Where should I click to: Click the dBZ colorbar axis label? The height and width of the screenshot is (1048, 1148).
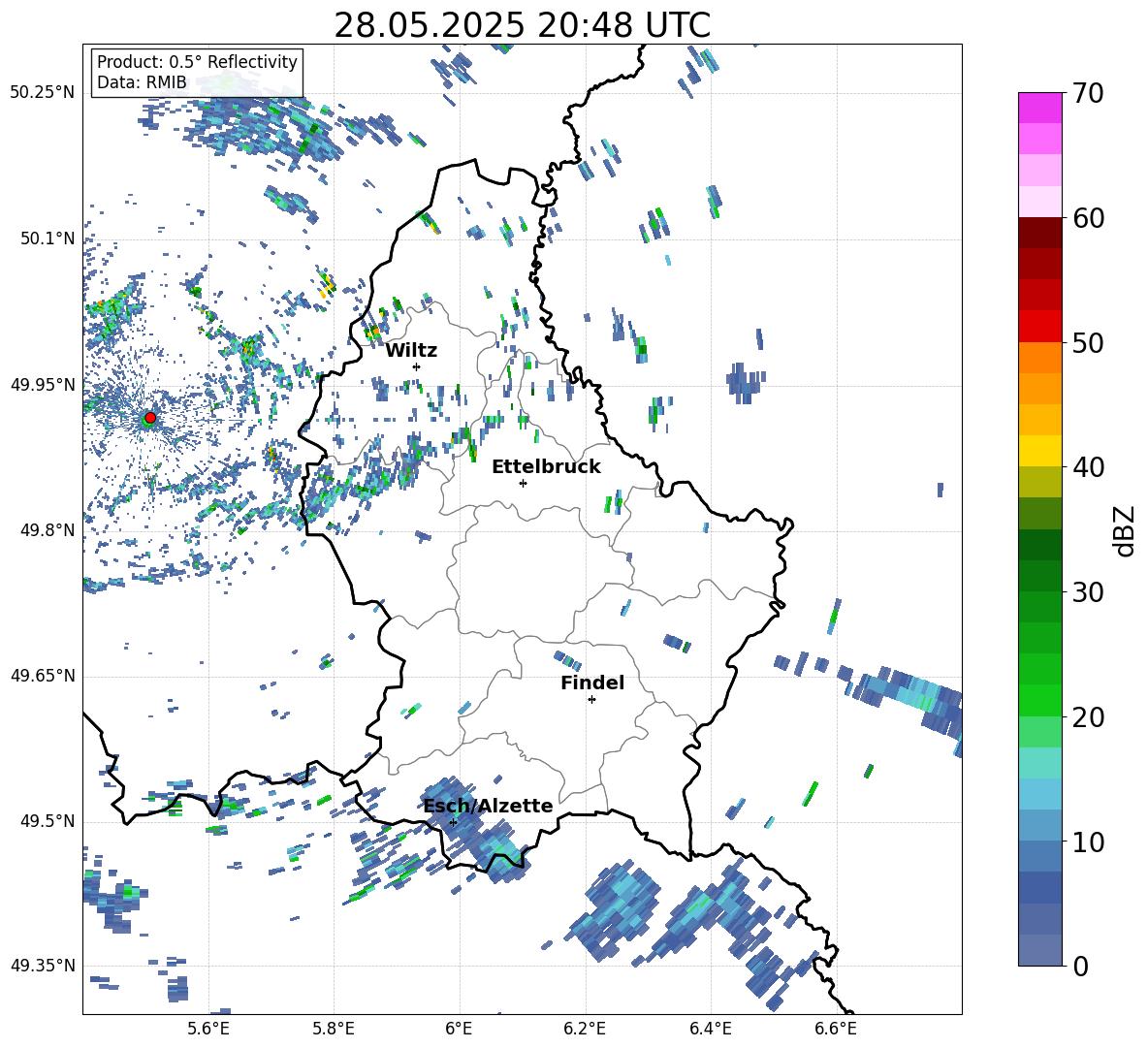1126,530
